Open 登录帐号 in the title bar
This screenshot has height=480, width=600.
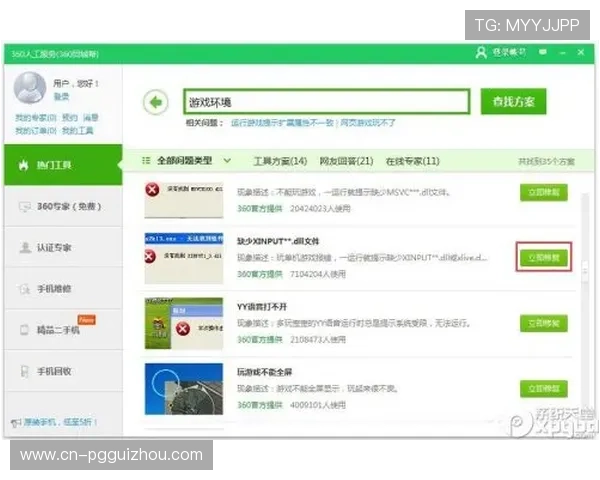[x=501, y=52]
